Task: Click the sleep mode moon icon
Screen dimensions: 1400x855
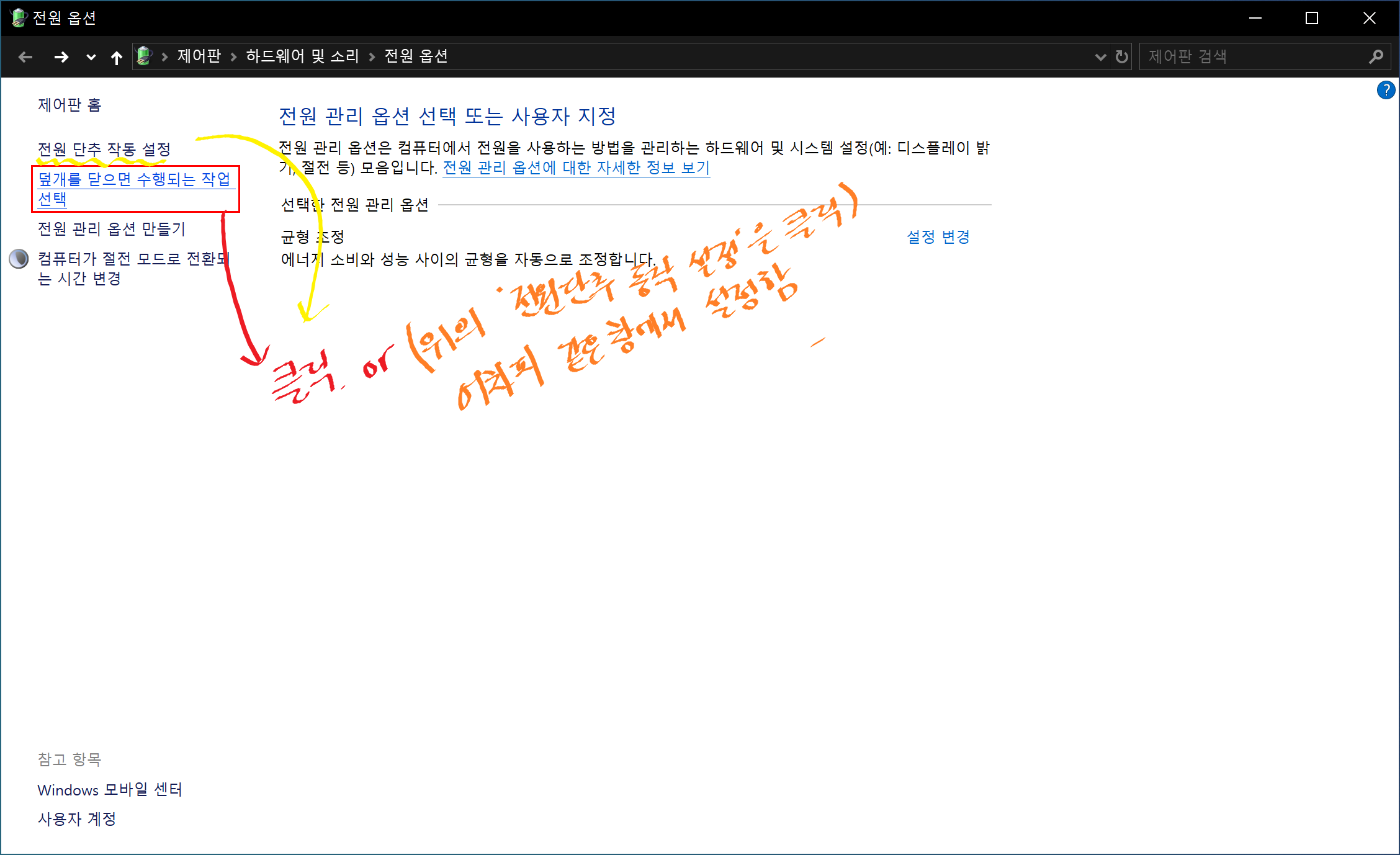Action: (x=19, y=259)
